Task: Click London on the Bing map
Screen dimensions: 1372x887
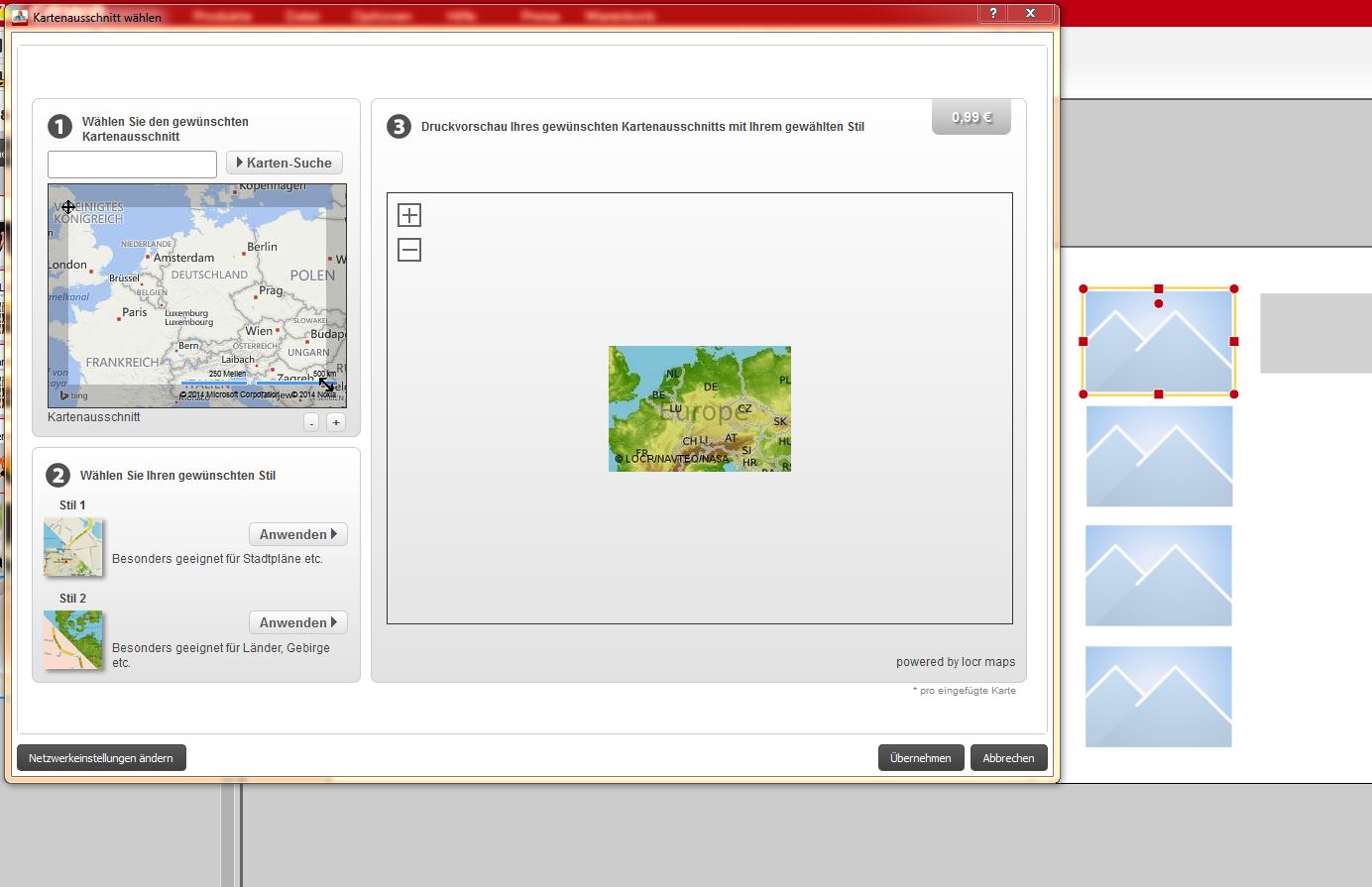Action: click(67, 265)
